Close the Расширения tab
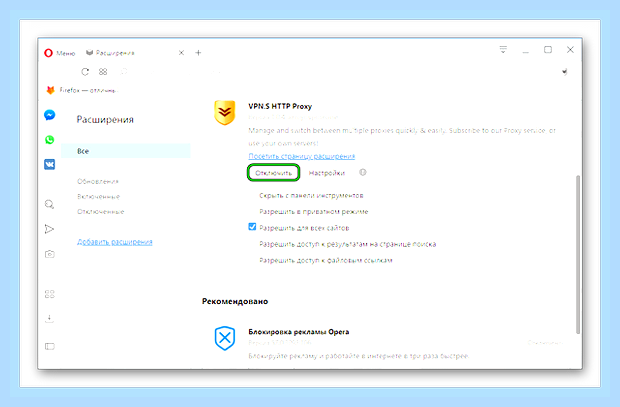Image resolution: width=620 pixels, height=407 pixels. (x=181, y=53)
